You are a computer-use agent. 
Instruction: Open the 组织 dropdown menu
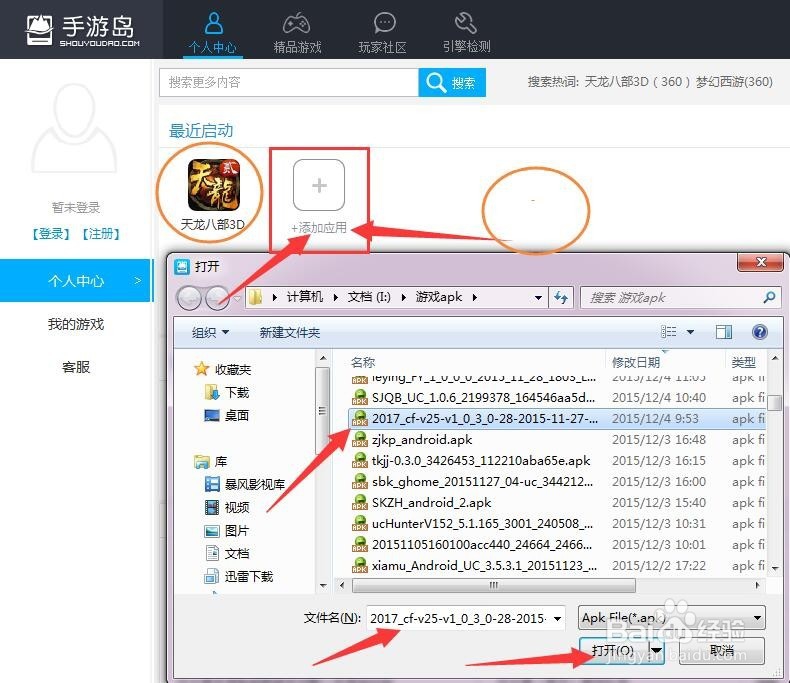210,332
